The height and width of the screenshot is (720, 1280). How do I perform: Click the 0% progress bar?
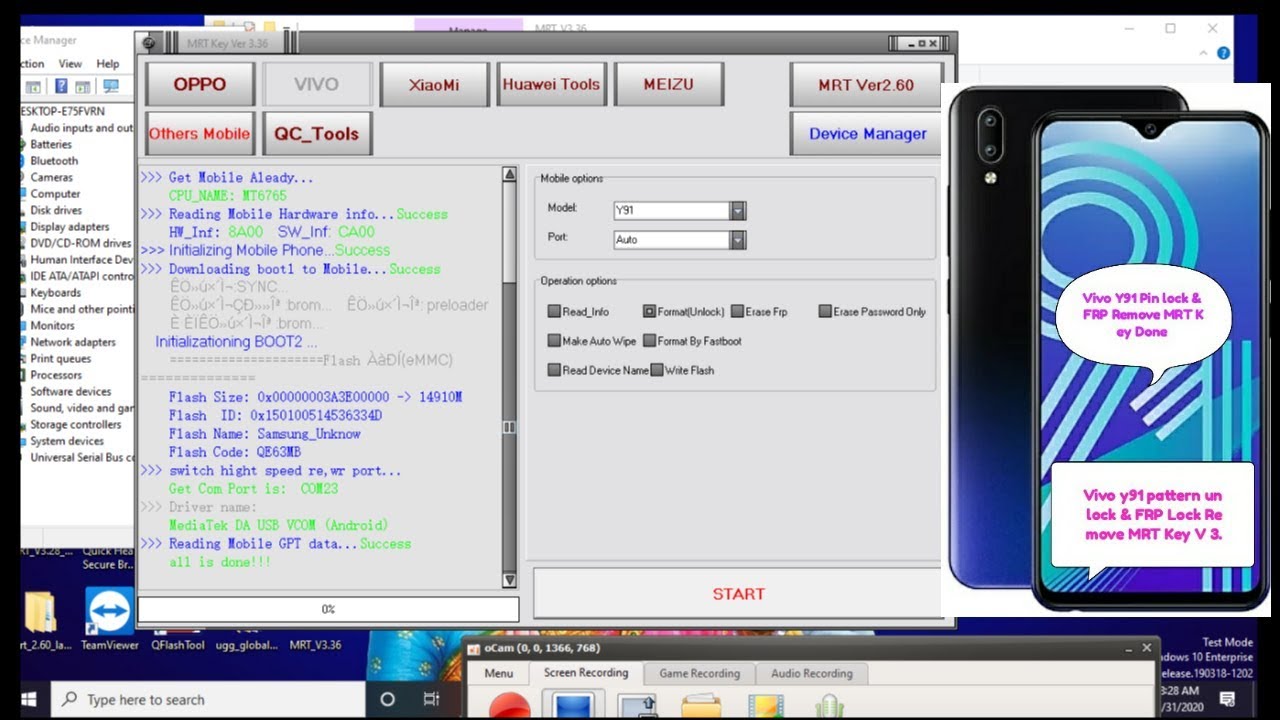(328, 609)
